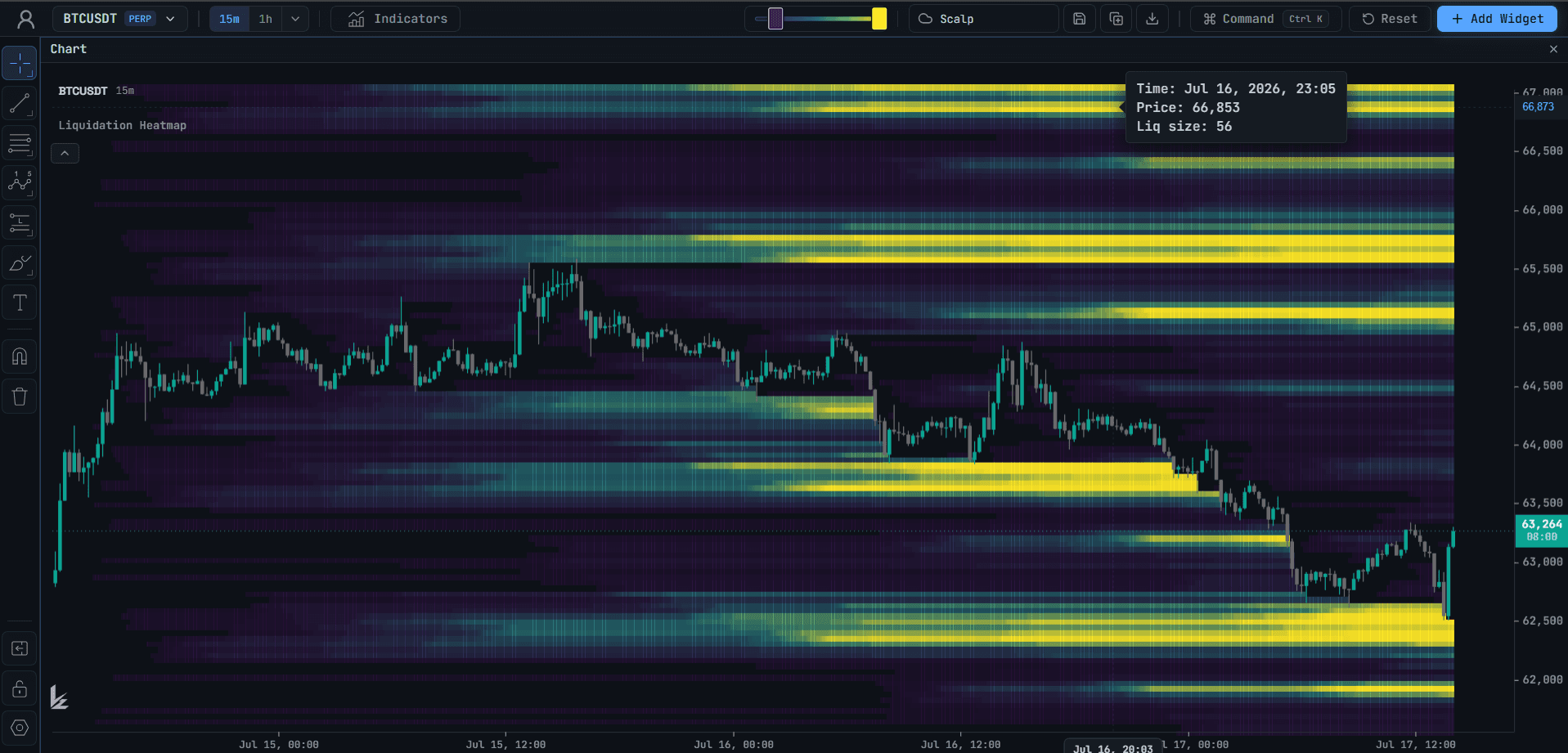Screen dimensions: 1568x753
Task: Click the purple low-end heatmap slider handle
Action: click(775, 19)
